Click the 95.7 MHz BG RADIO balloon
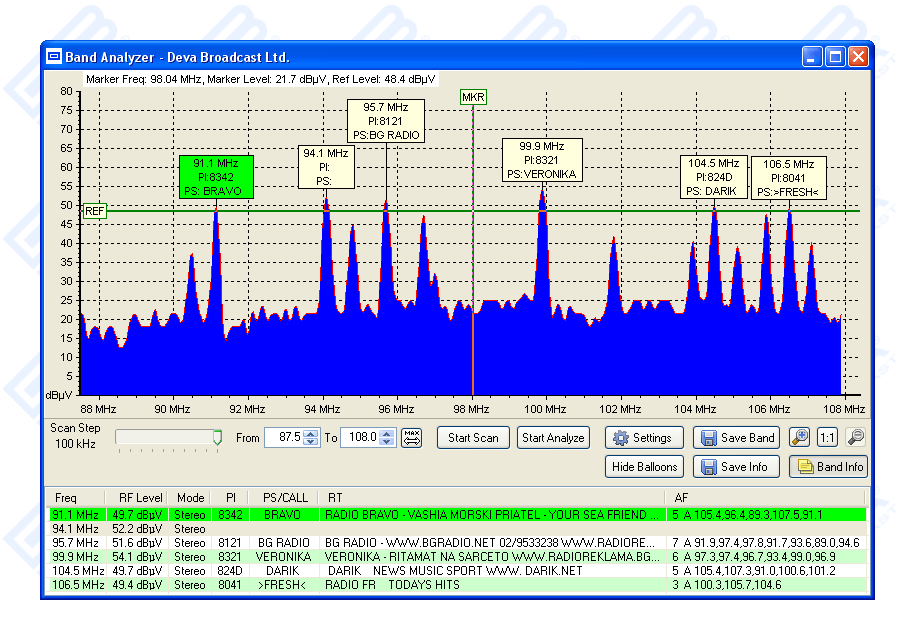Image resolution: width=915 pixels, height=640 pixels. tap(386, 120)
